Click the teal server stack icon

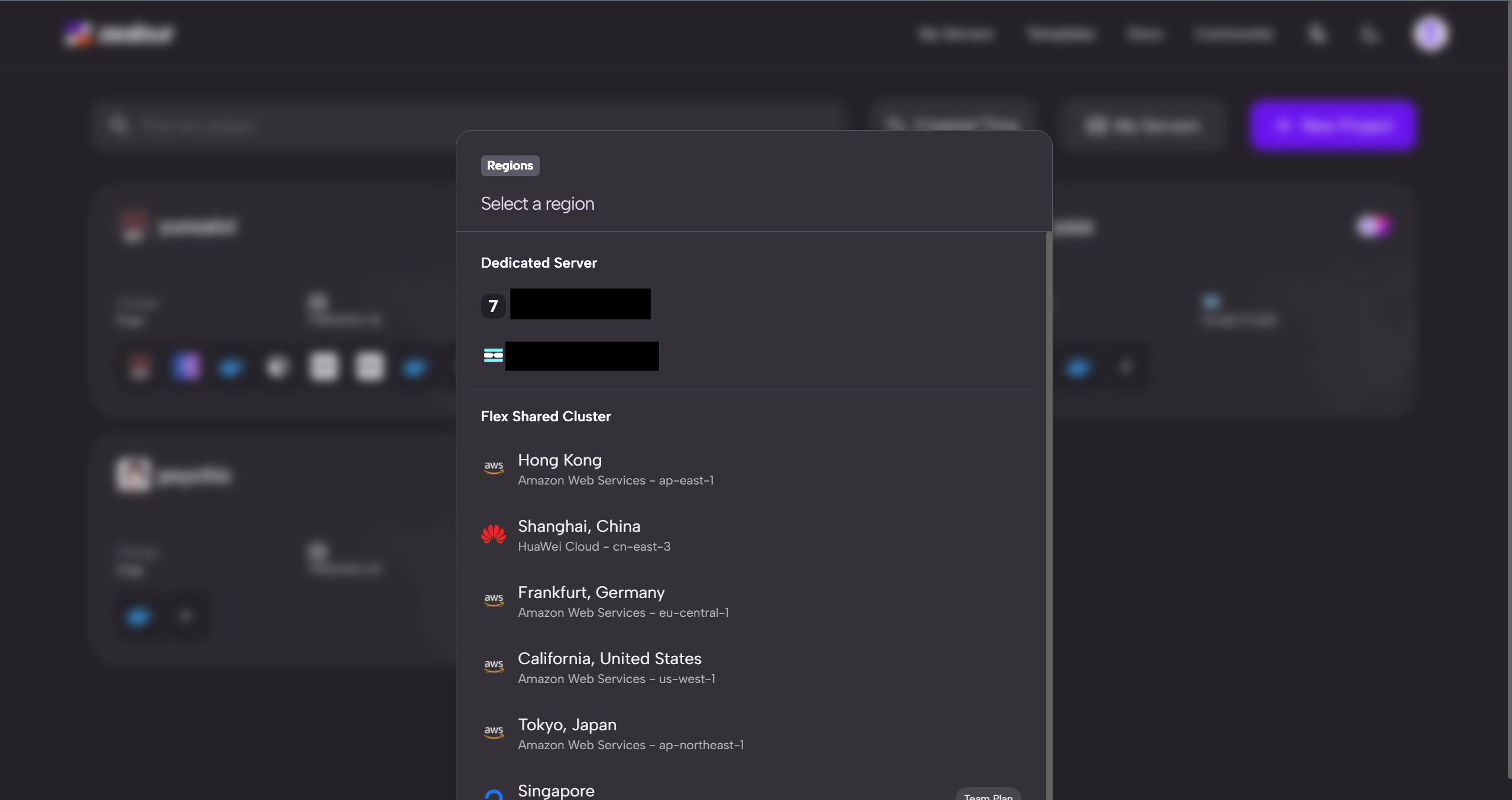[x=493, y=355]
